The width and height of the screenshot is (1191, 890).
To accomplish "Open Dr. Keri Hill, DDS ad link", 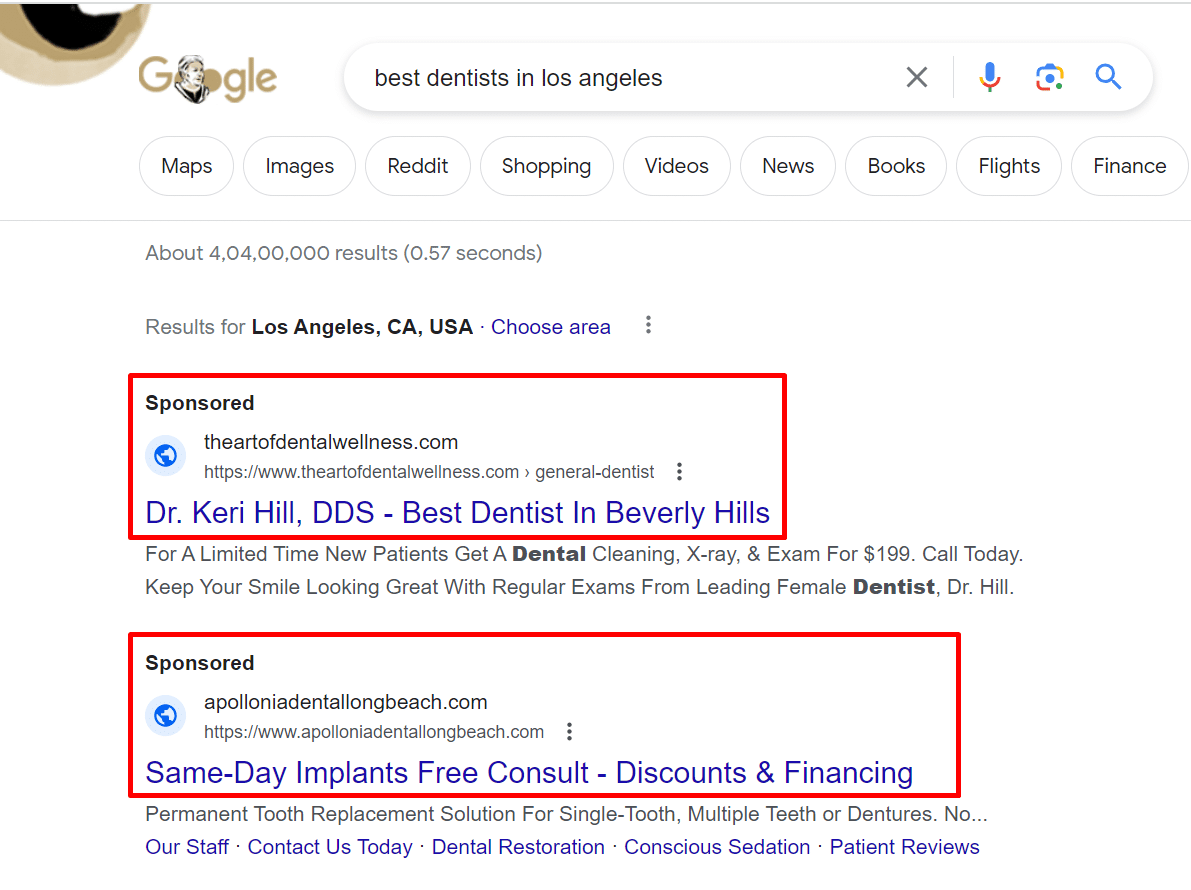I will (x=457, y=513).
